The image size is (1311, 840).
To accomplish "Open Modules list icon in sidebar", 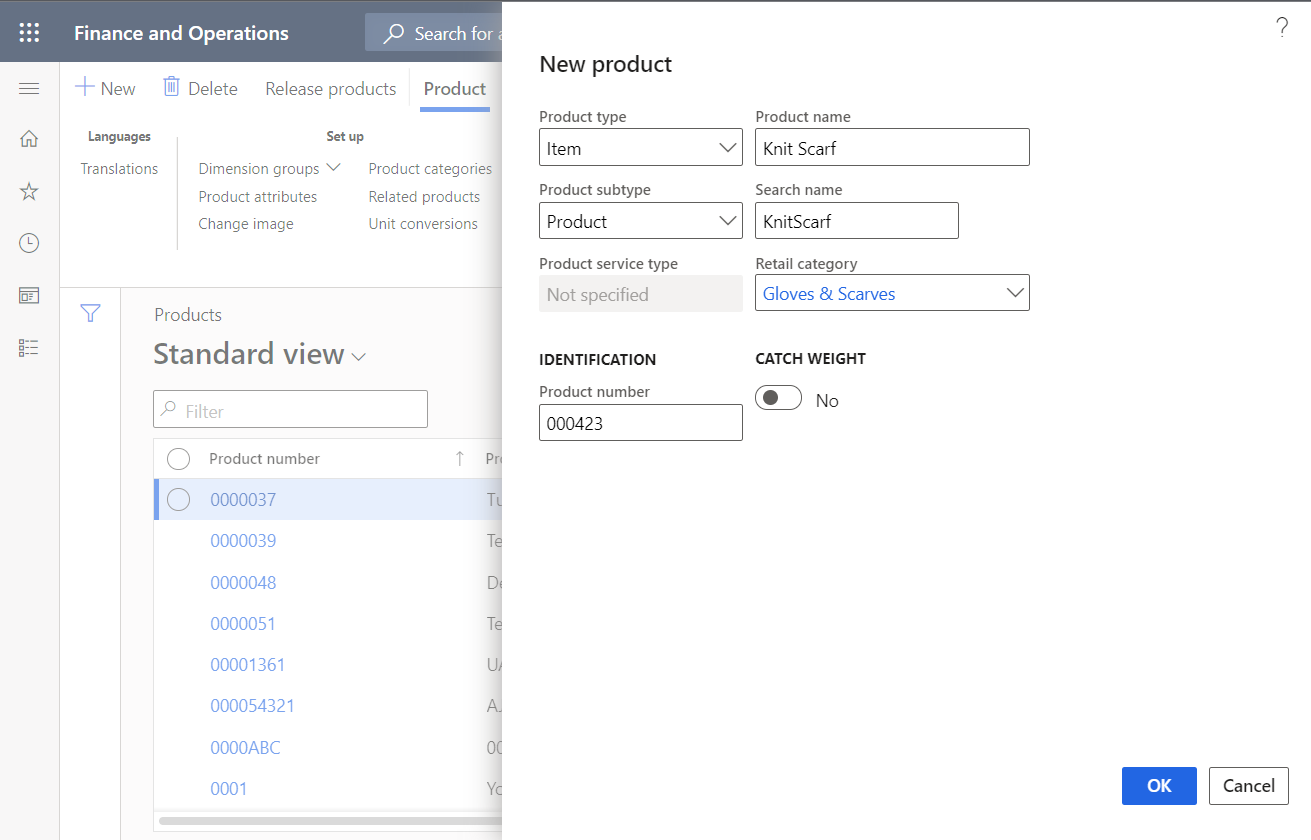I will (29, 347).
